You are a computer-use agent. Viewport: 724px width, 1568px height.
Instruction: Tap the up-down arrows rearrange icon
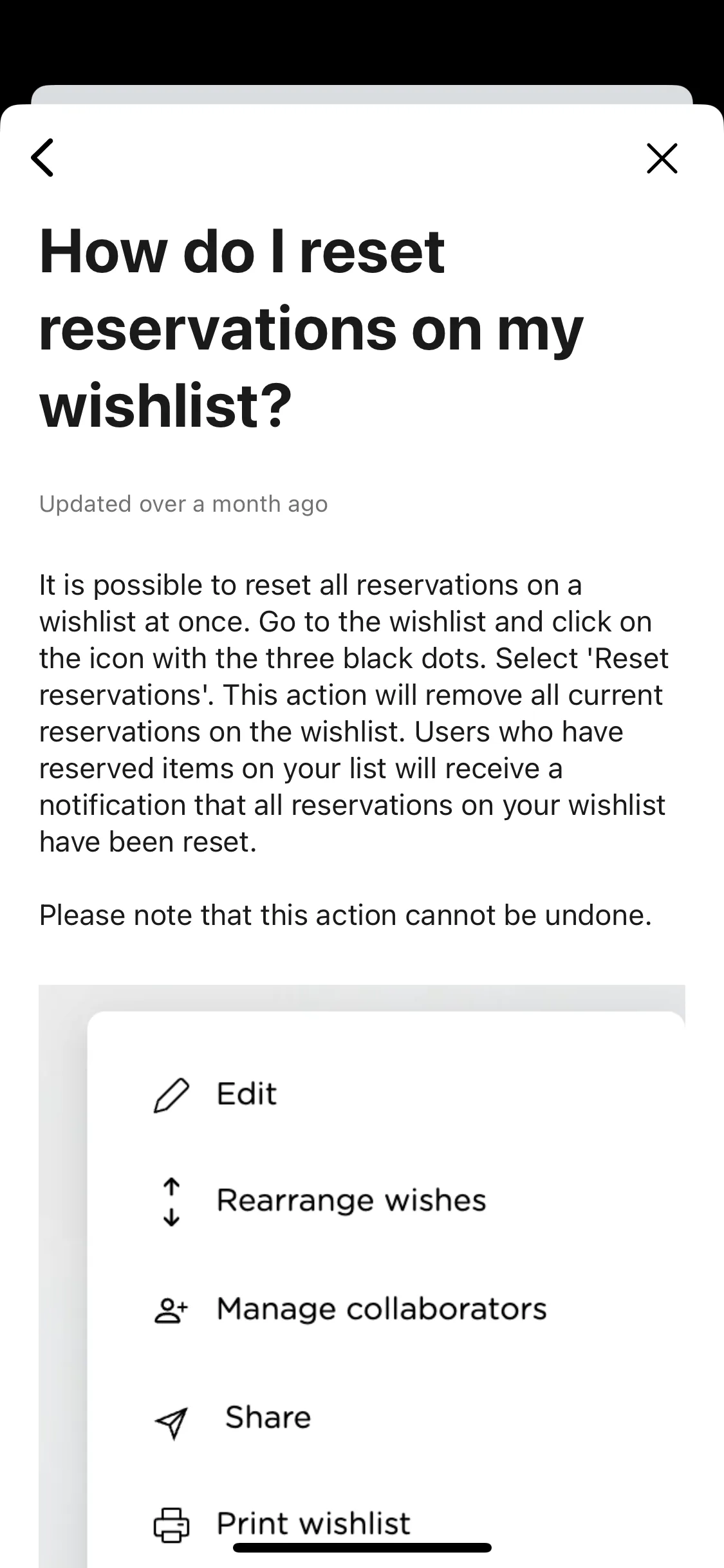171,1202
